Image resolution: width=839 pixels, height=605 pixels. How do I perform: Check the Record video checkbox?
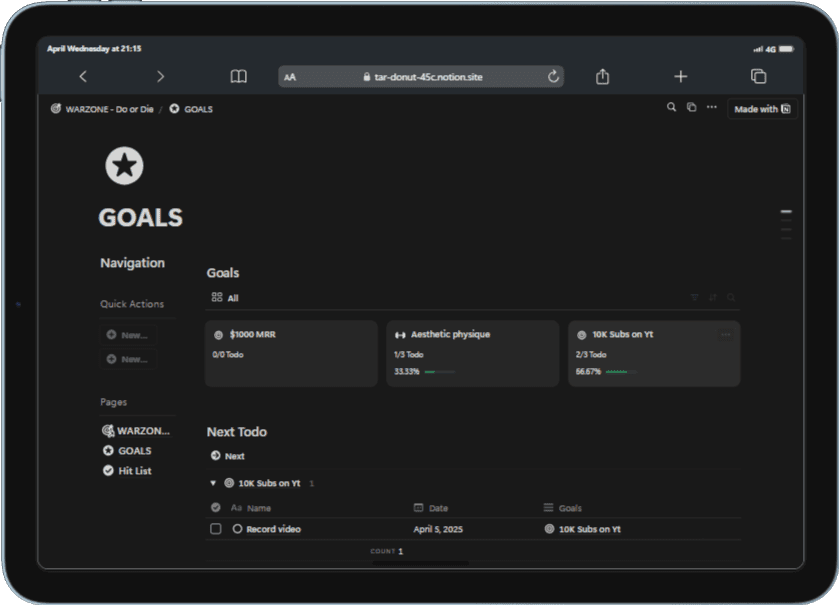point(216,529)
